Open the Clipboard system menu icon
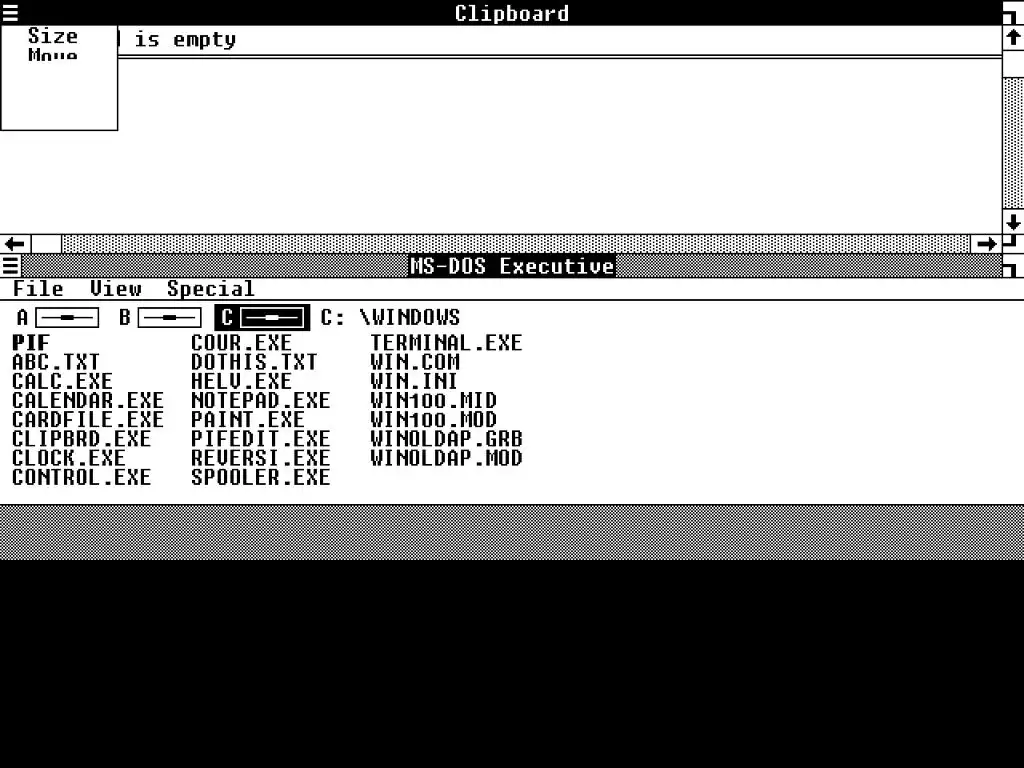Image resolution: width=1024 pixels, height=768 pixels. tap(10, 12)
